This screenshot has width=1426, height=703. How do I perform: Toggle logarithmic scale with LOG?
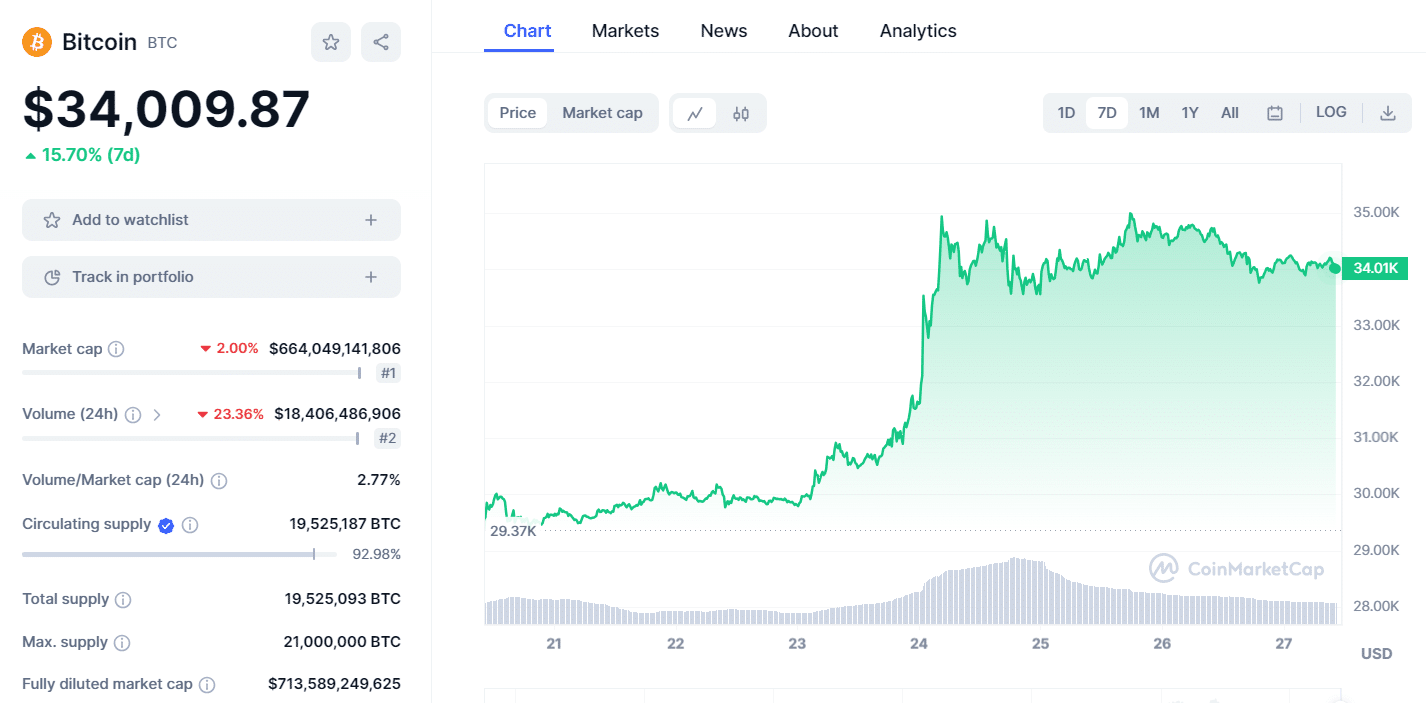[1331, 112]
